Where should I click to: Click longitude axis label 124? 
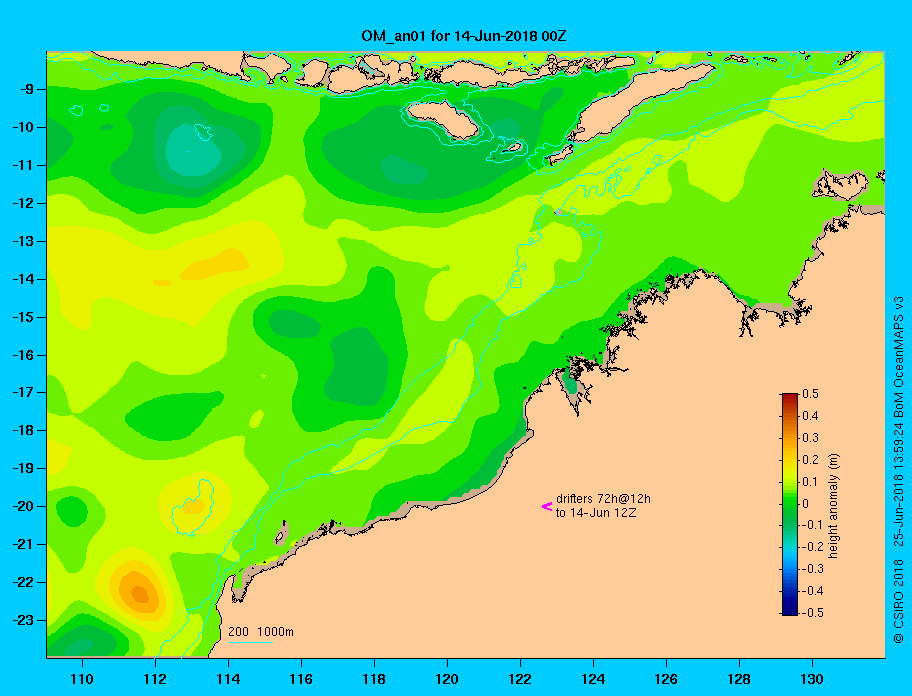pyautogui.click(x=593, y=679)
